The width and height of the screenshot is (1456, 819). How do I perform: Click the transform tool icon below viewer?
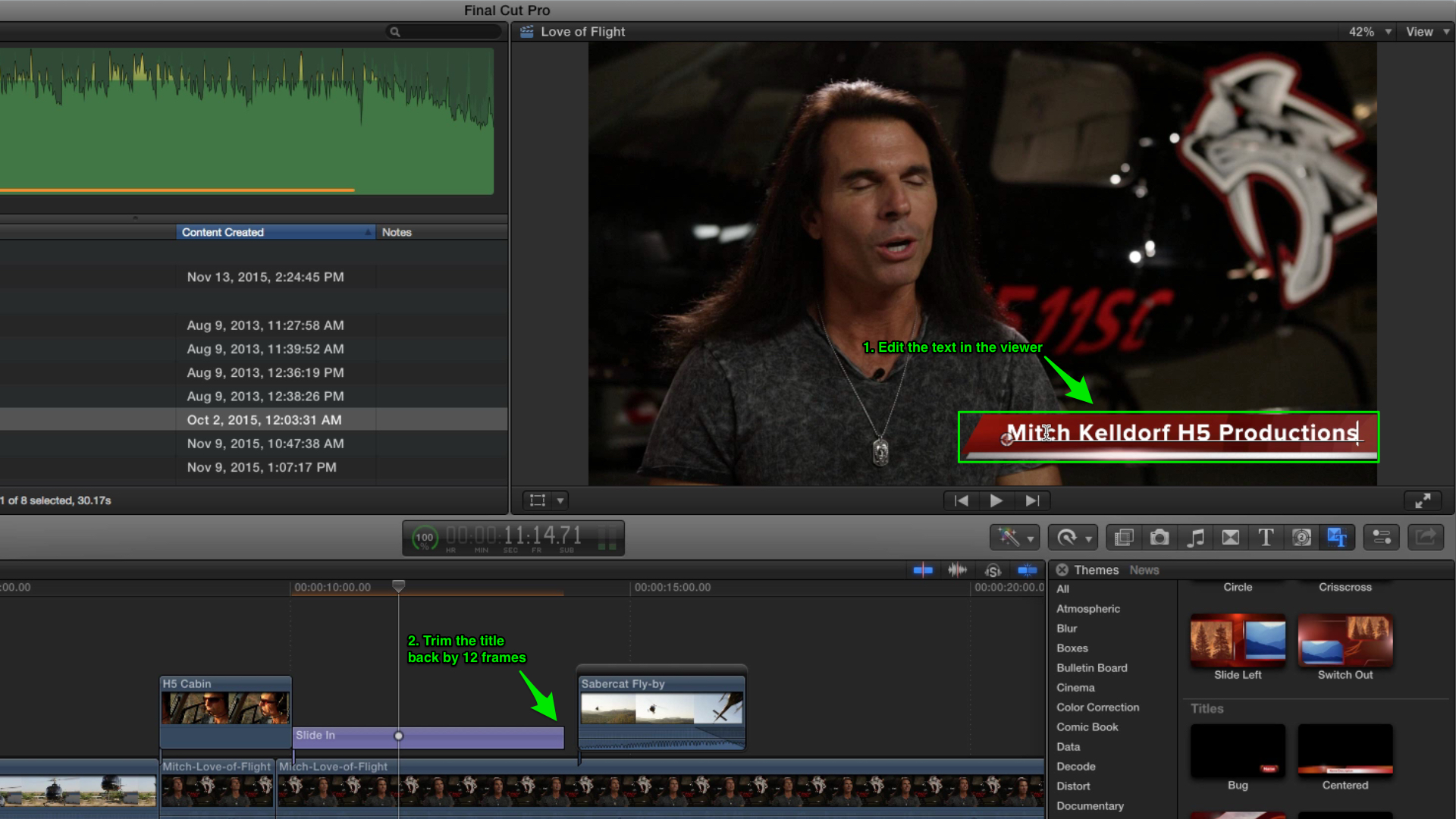point(538,500)
